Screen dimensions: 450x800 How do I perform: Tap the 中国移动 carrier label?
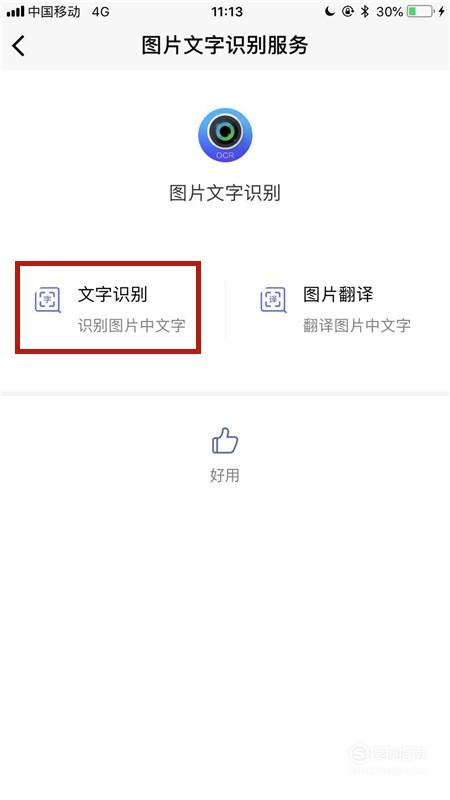pos(54,11)
